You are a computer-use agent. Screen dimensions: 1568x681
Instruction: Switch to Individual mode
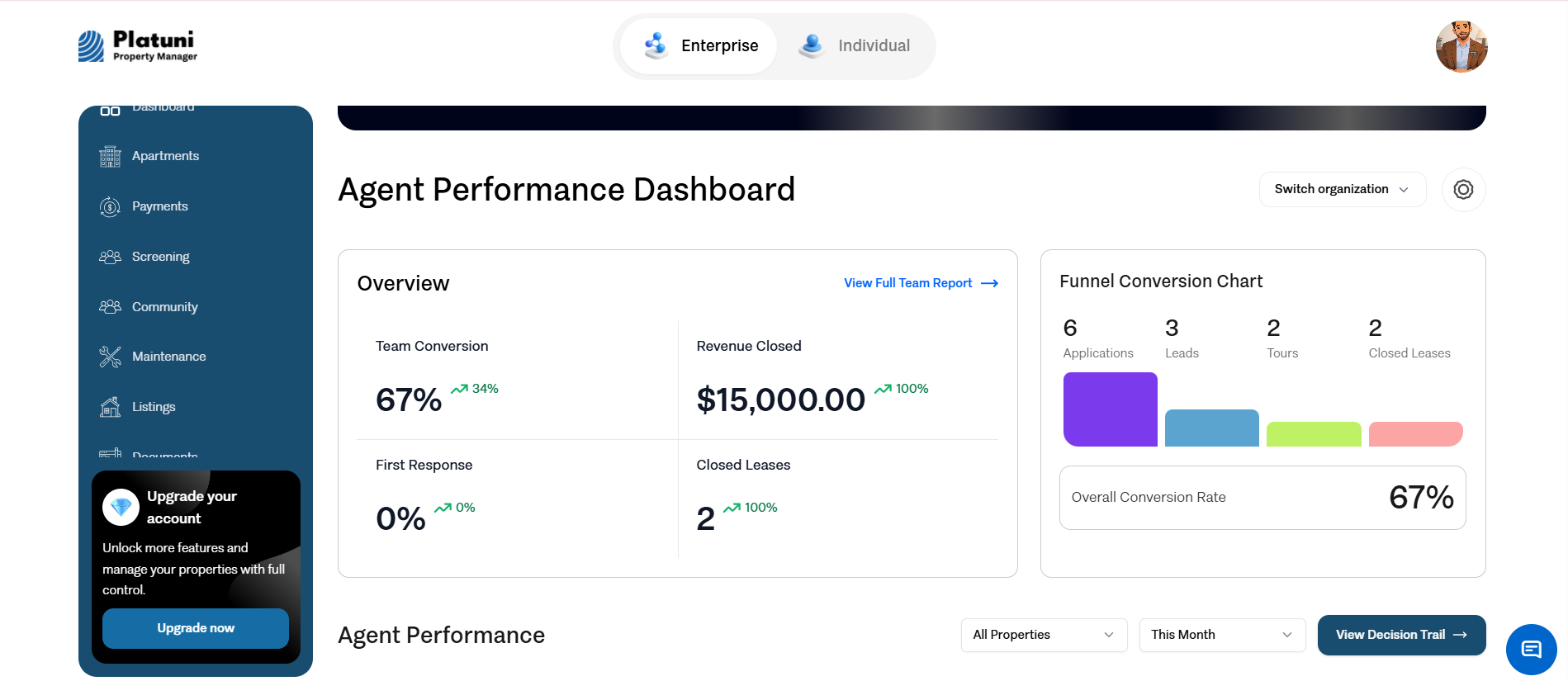tap(854, 46)
